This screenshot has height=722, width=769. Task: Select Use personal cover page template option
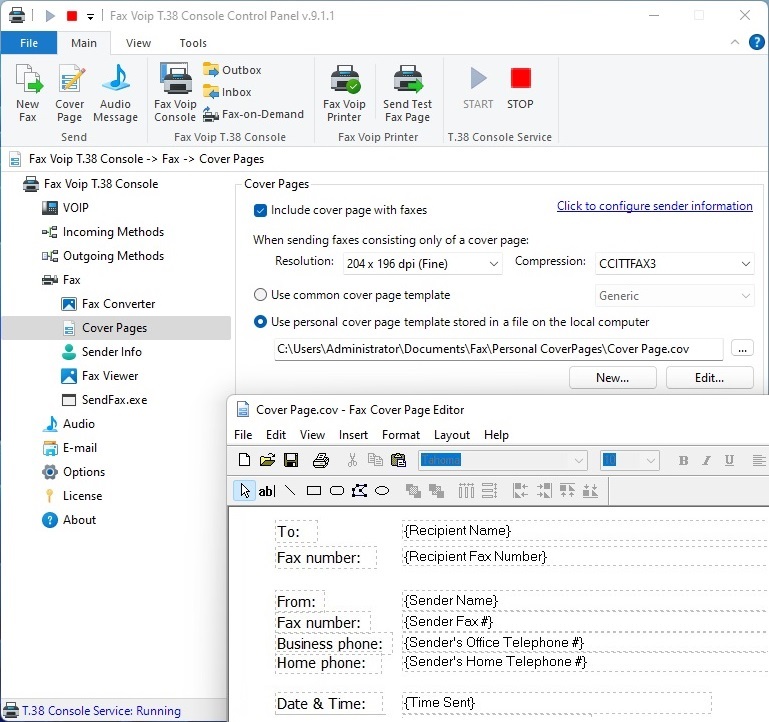coord(261,322)
